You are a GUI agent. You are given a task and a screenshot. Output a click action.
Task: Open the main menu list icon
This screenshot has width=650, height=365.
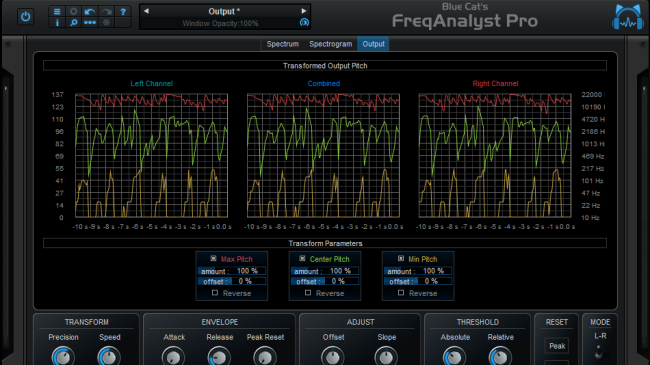coord(57,12)
